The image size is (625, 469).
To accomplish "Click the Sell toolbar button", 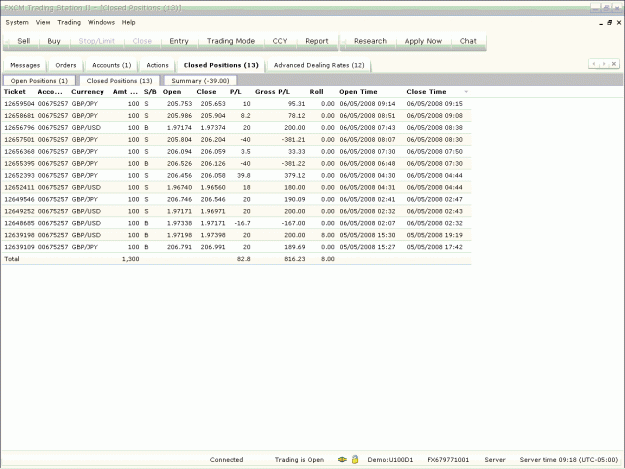I will point(24,41).
